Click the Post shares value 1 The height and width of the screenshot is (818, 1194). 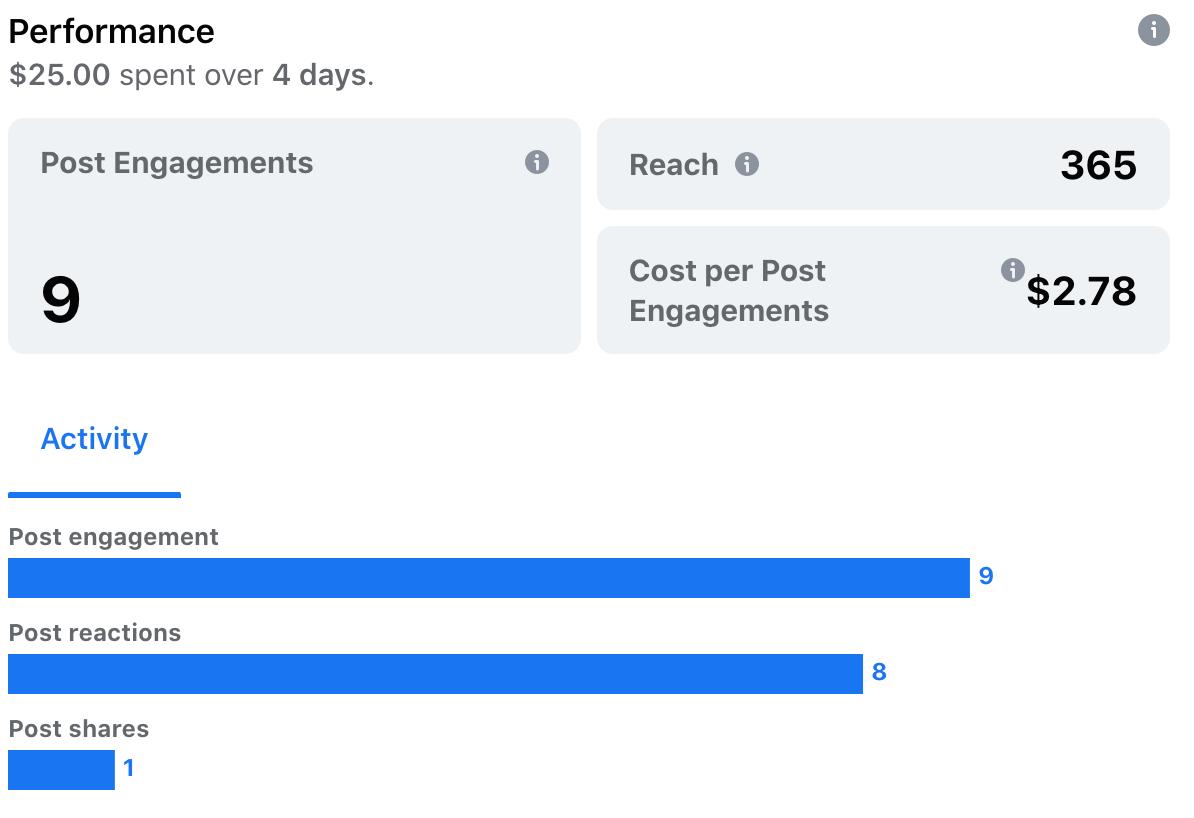[x=129, y=768]
